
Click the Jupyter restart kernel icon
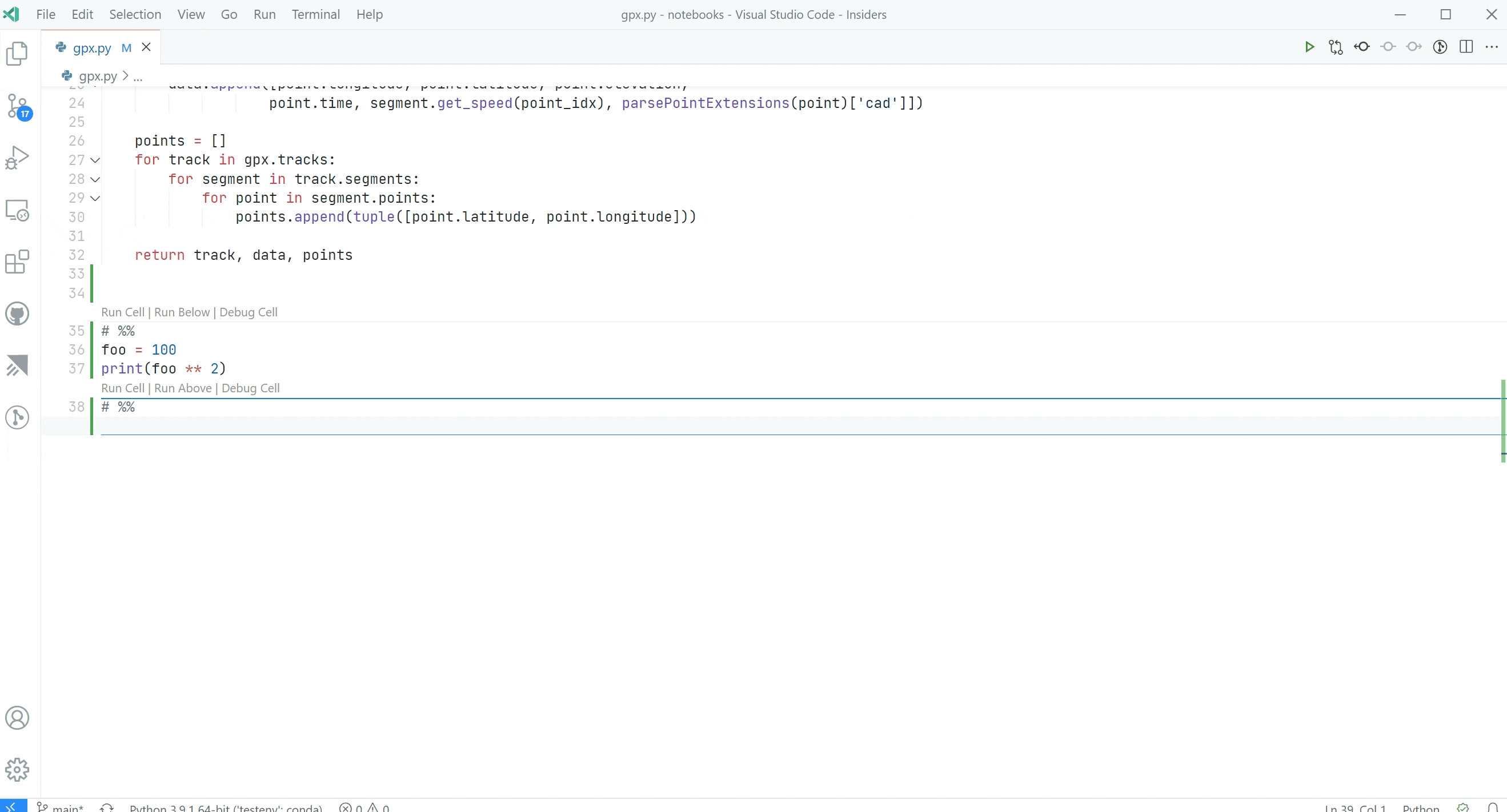point(1336,47)
